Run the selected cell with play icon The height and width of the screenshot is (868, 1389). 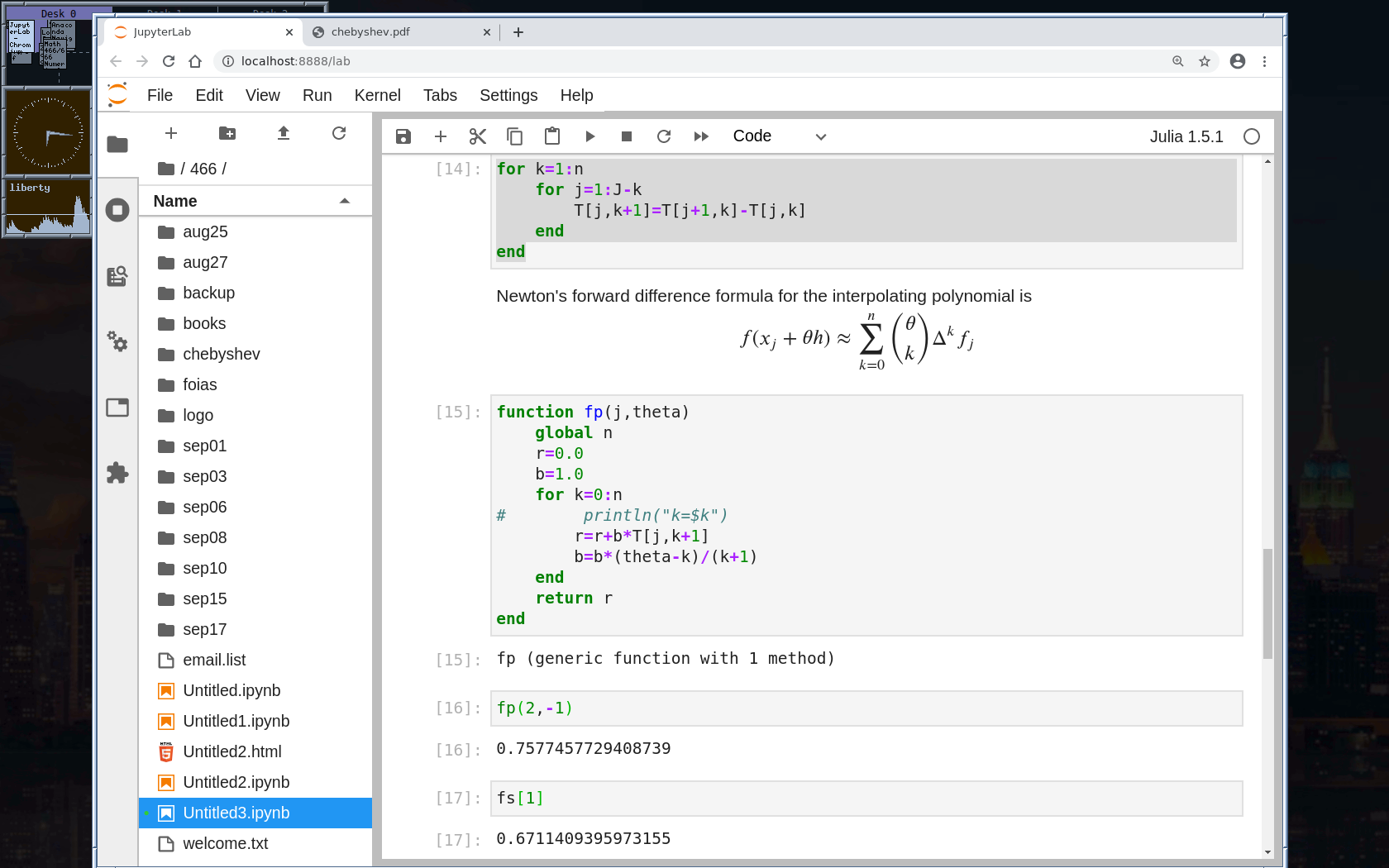pos(589,136)
